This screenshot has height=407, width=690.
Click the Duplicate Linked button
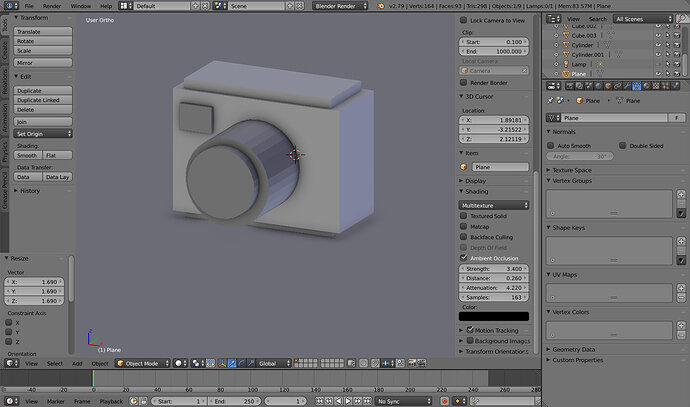(43, 100)
